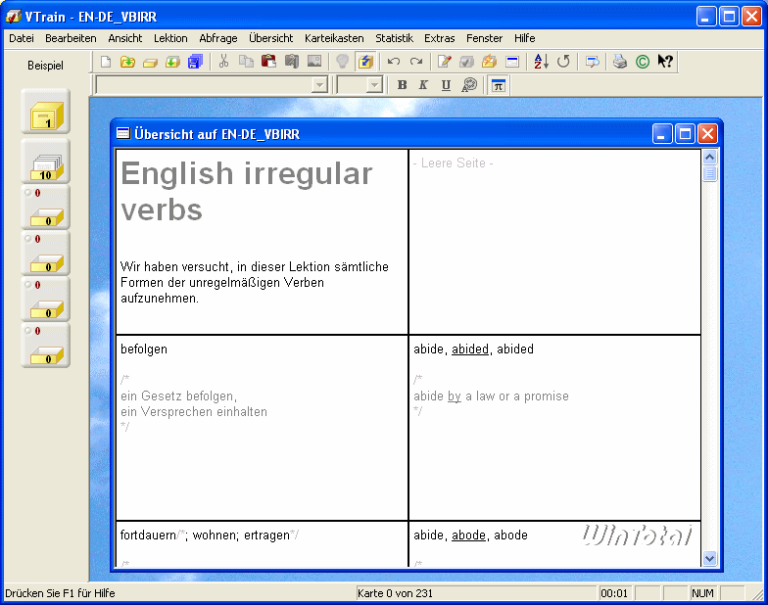Select the card box labeled 1
Screen dimensions: 768x605
coord(46,111)
